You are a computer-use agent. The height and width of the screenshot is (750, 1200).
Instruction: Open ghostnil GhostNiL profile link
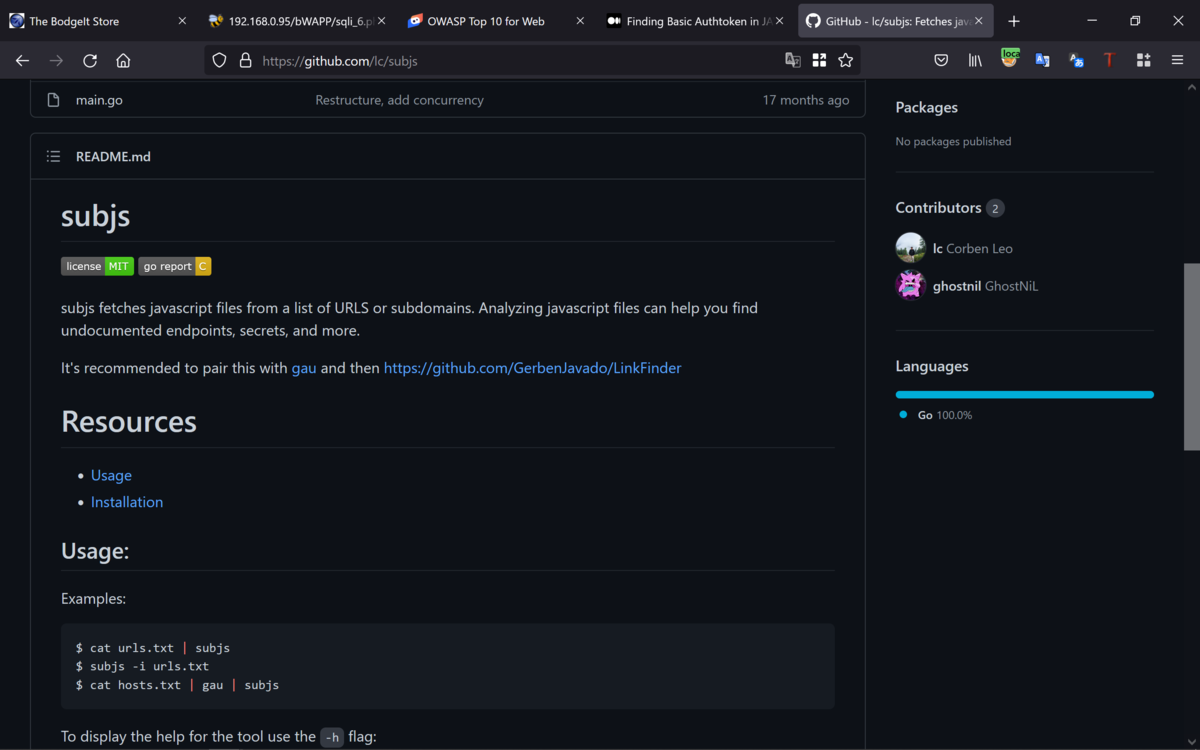click(x=985, y=286)
